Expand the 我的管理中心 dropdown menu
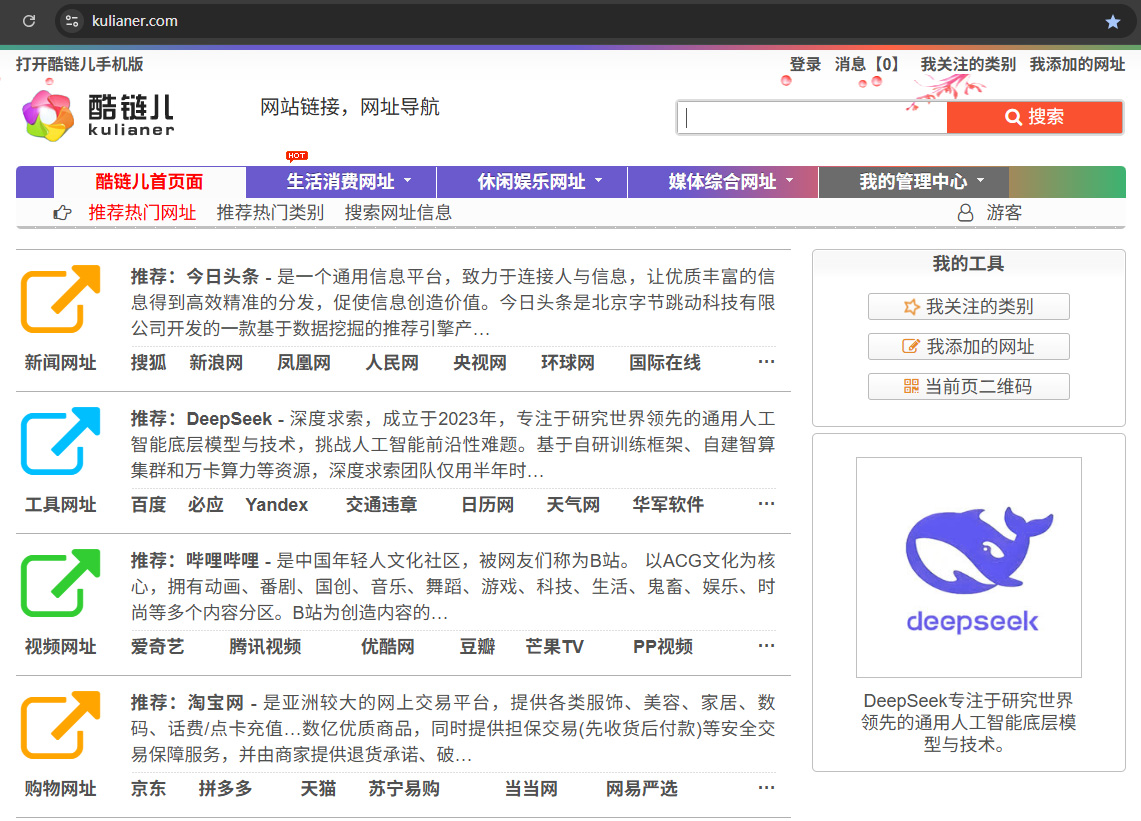1141x821 pixels. point(980,180)
